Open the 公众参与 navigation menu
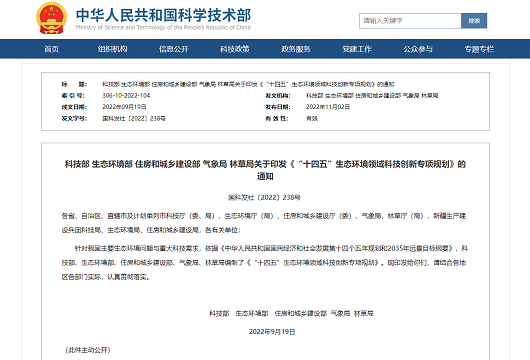530x360 pixels. 418,49
